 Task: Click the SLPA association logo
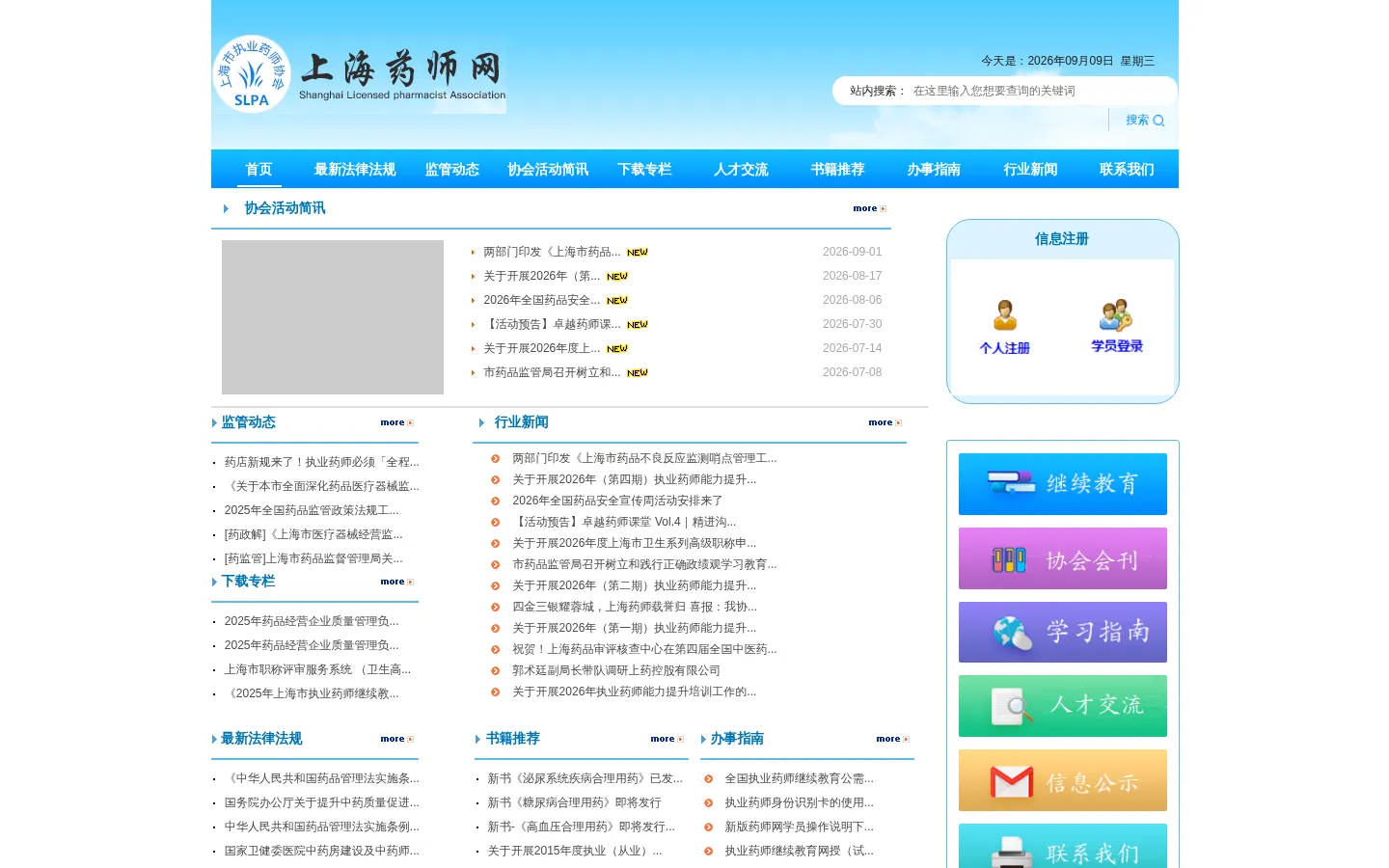[x=252, y=74]
